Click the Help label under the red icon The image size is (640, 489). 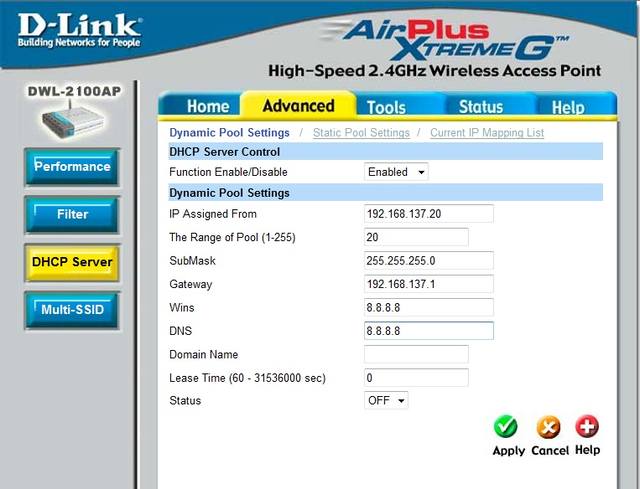coord(587,450)
